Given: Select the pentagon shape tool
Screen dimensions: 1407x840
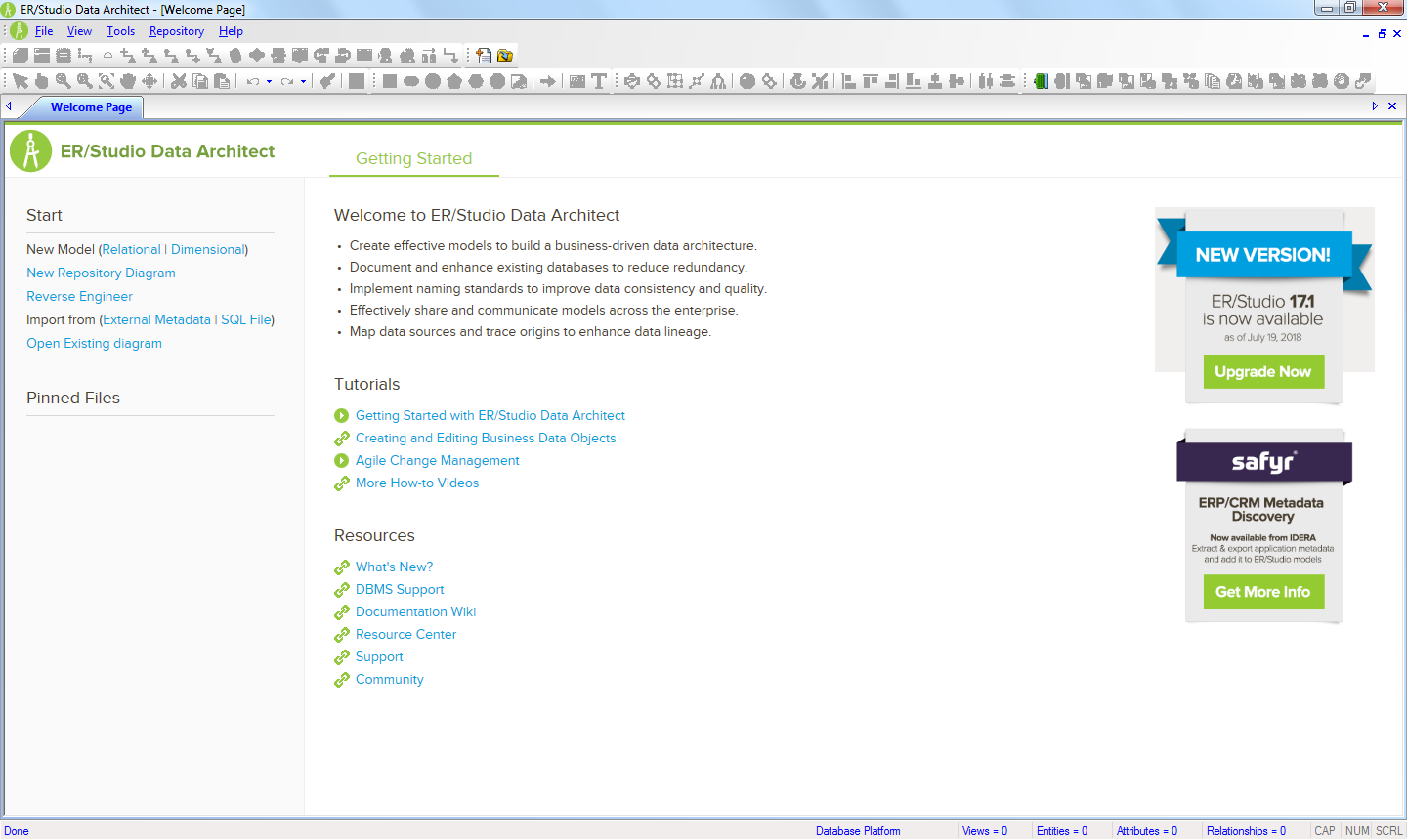Looking at the screenshot, I should pos(454,81).
